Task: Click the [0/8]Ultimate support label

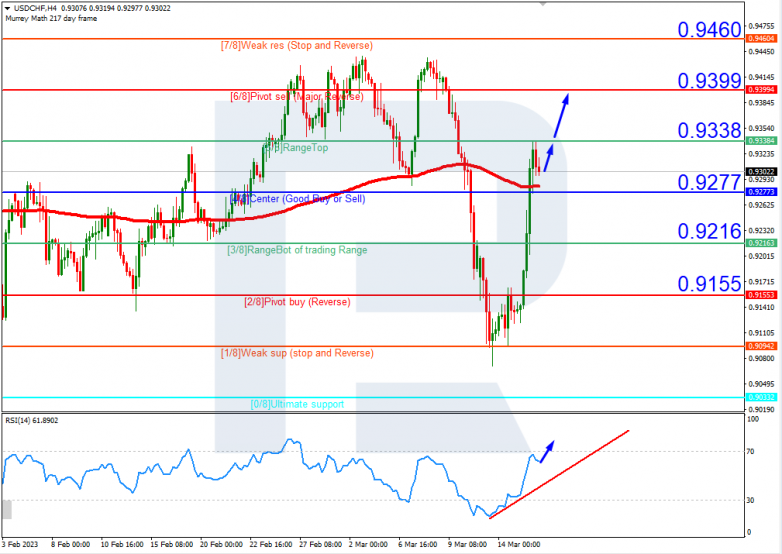Action: click(297, 404)
